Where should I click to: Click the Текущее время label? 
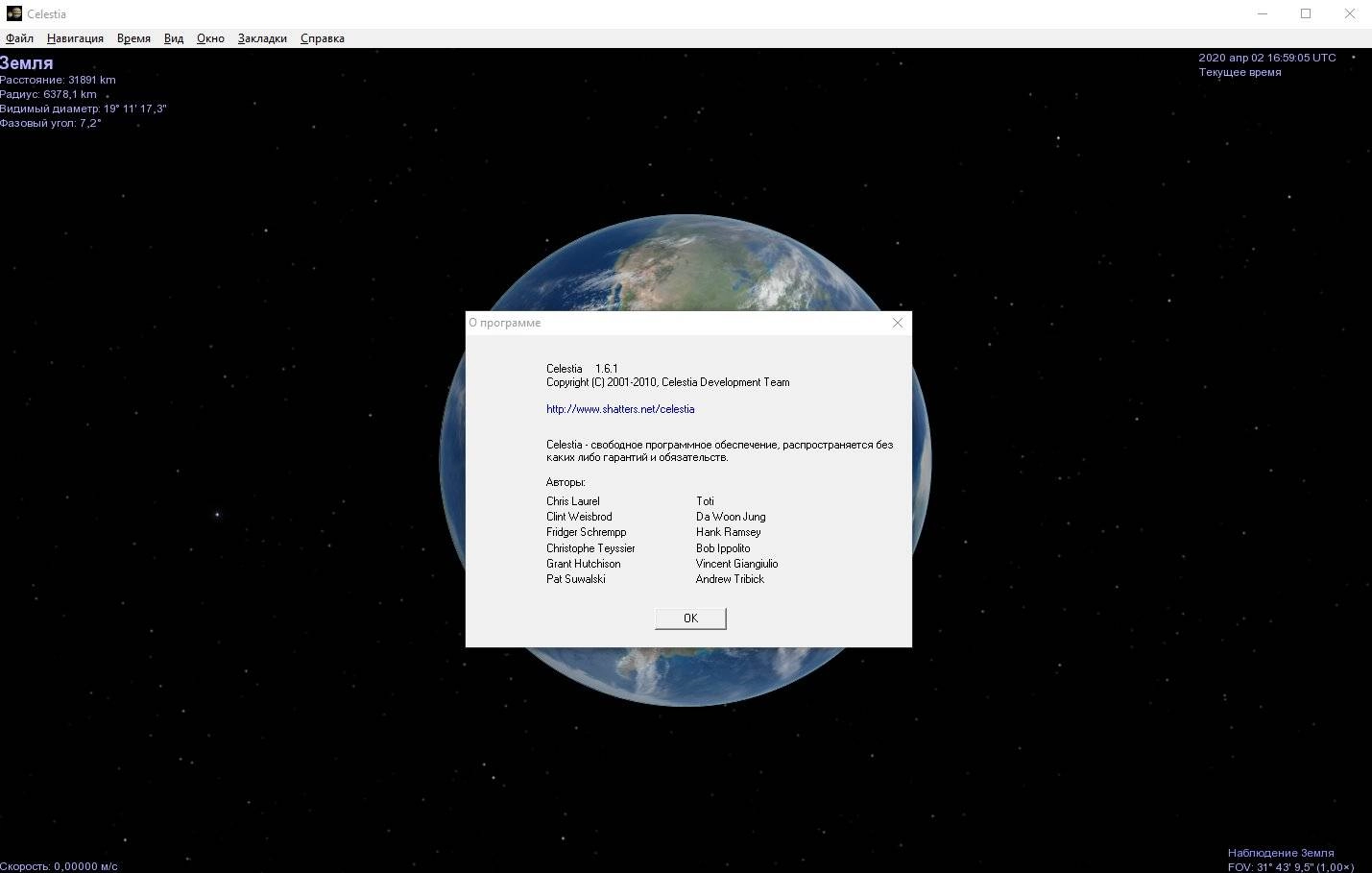1240,72
